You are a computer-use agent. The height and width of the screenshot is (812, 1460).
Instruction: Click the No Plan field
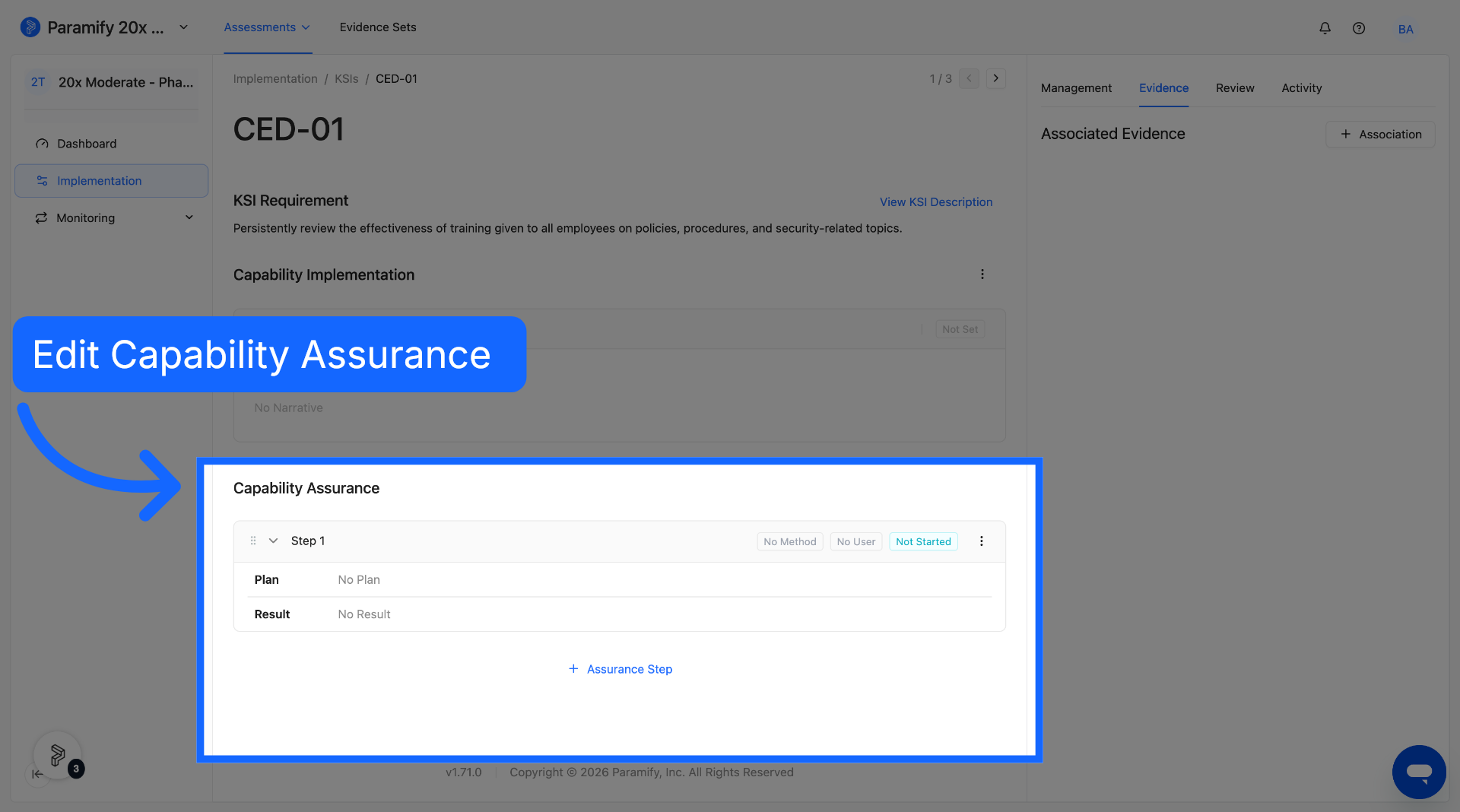tap(359, 579)
